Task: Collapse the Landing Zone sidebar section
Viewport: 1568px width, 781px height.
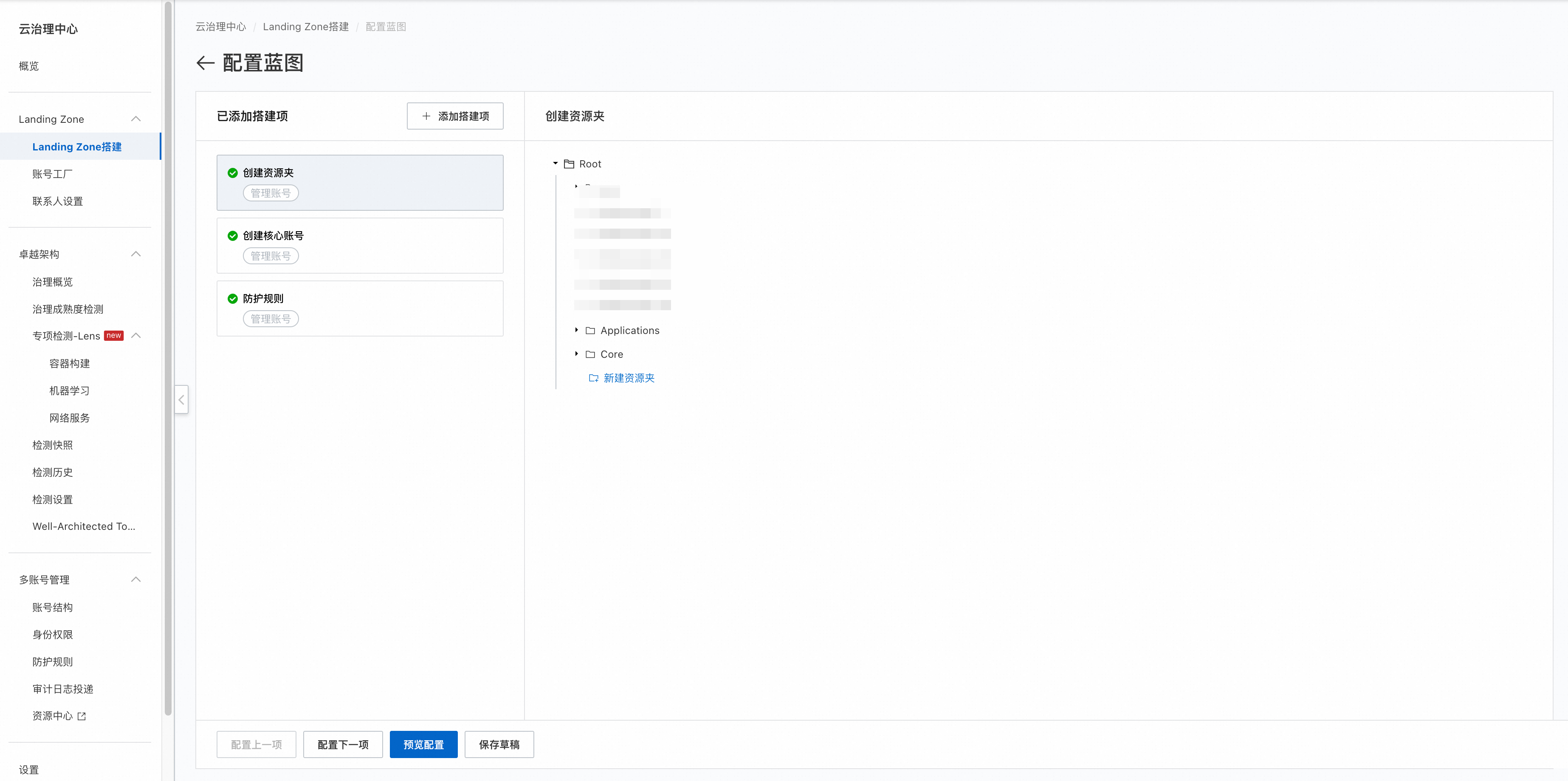Action: pyautogui.click(x=136, y=119)
